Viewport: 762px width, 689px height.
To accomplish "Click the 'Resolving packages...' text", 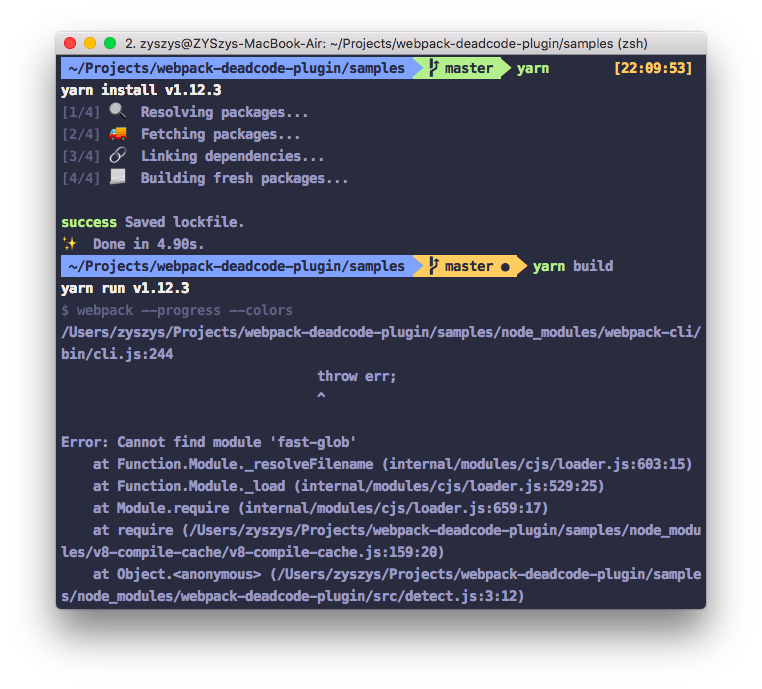I will pos(225,112).
